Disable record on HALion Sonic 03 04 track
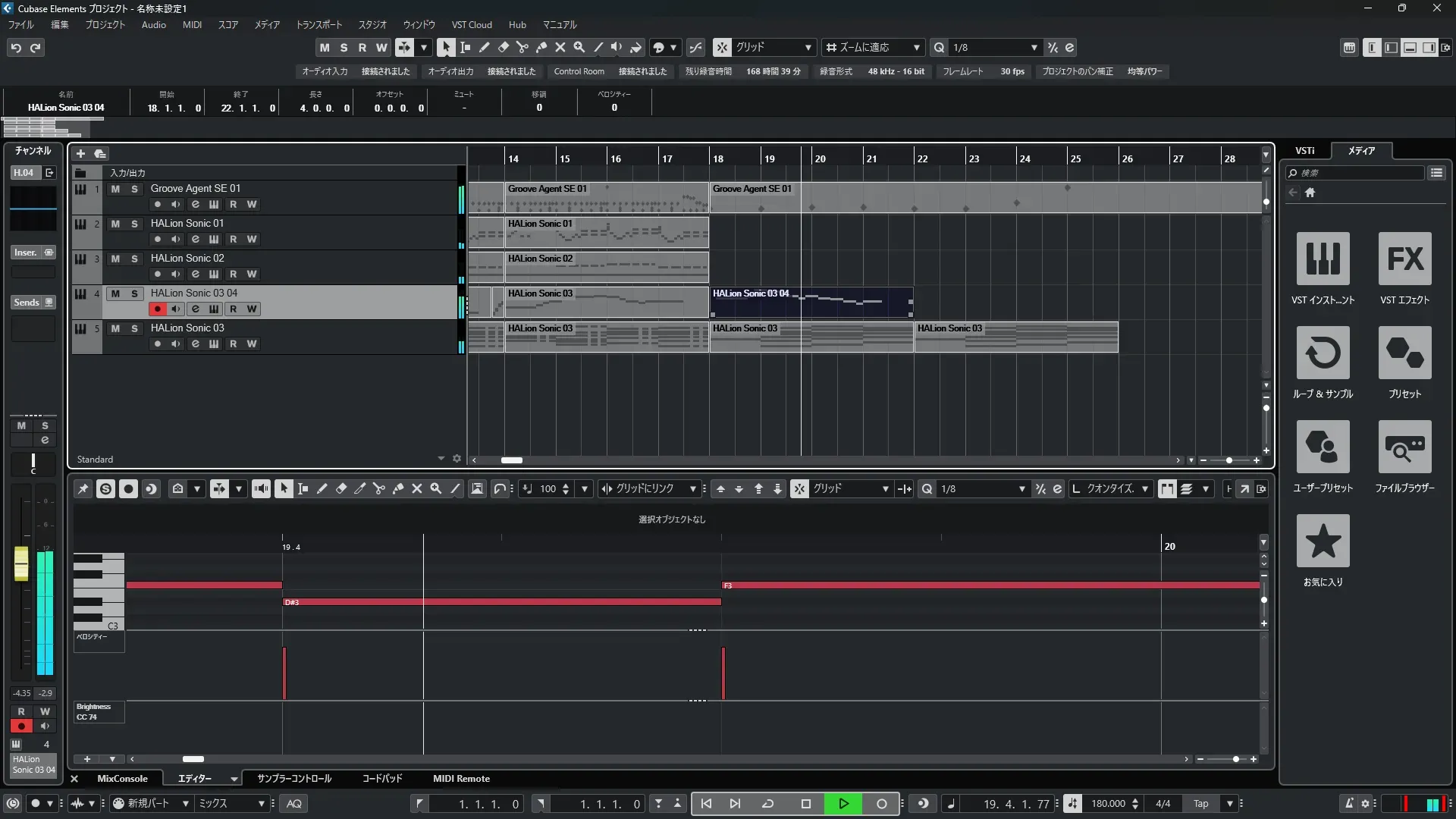This screenshot has height=819, width=1456. pos(157,309)
